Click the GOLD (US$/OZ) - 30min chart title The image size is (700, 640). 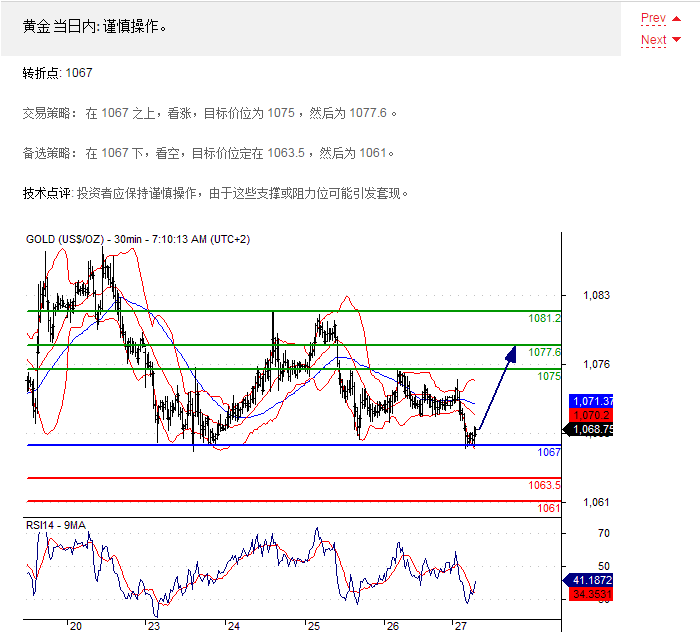coord(138,239)
